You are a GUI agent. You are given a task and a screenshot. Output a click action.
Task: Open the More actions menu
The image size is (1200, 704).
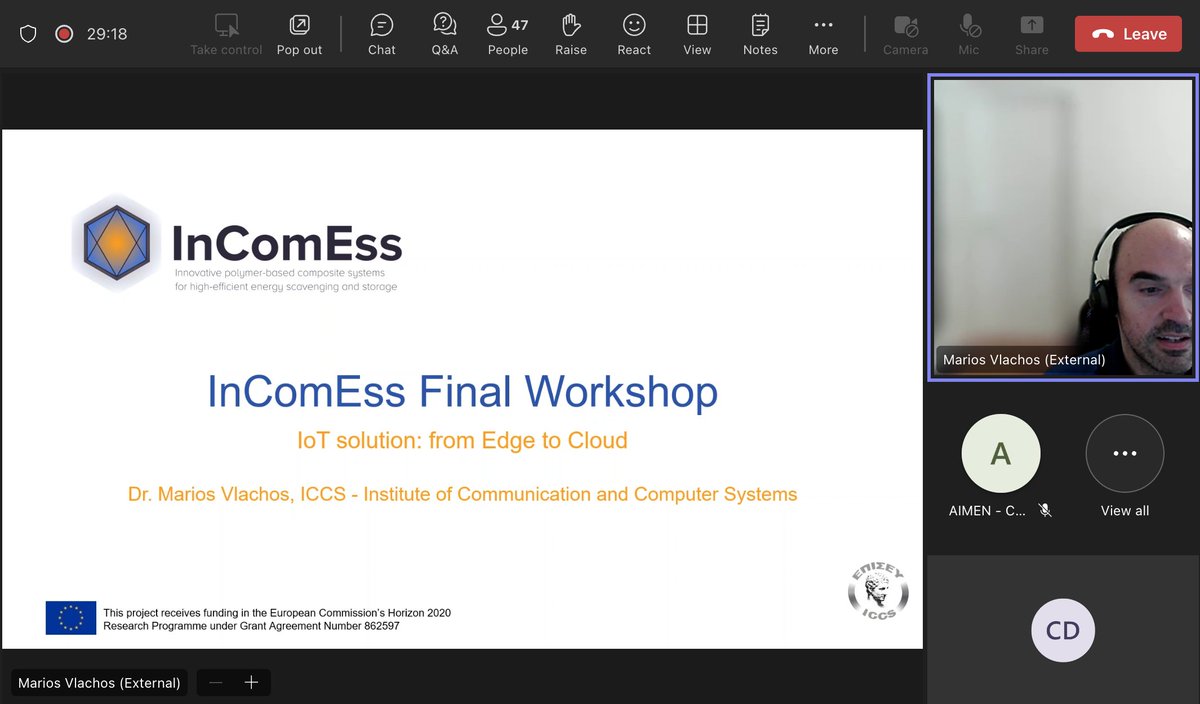[x=822, y=33]
